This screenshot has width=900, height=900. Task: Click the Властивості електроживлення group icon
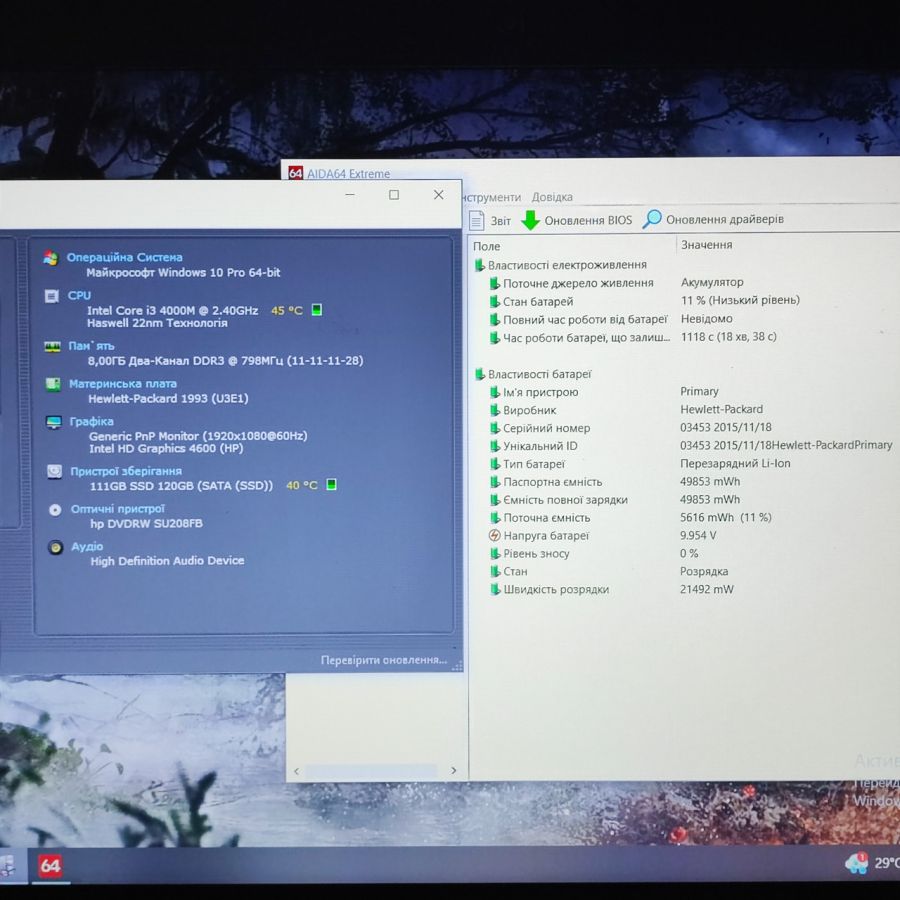(480, 265)
